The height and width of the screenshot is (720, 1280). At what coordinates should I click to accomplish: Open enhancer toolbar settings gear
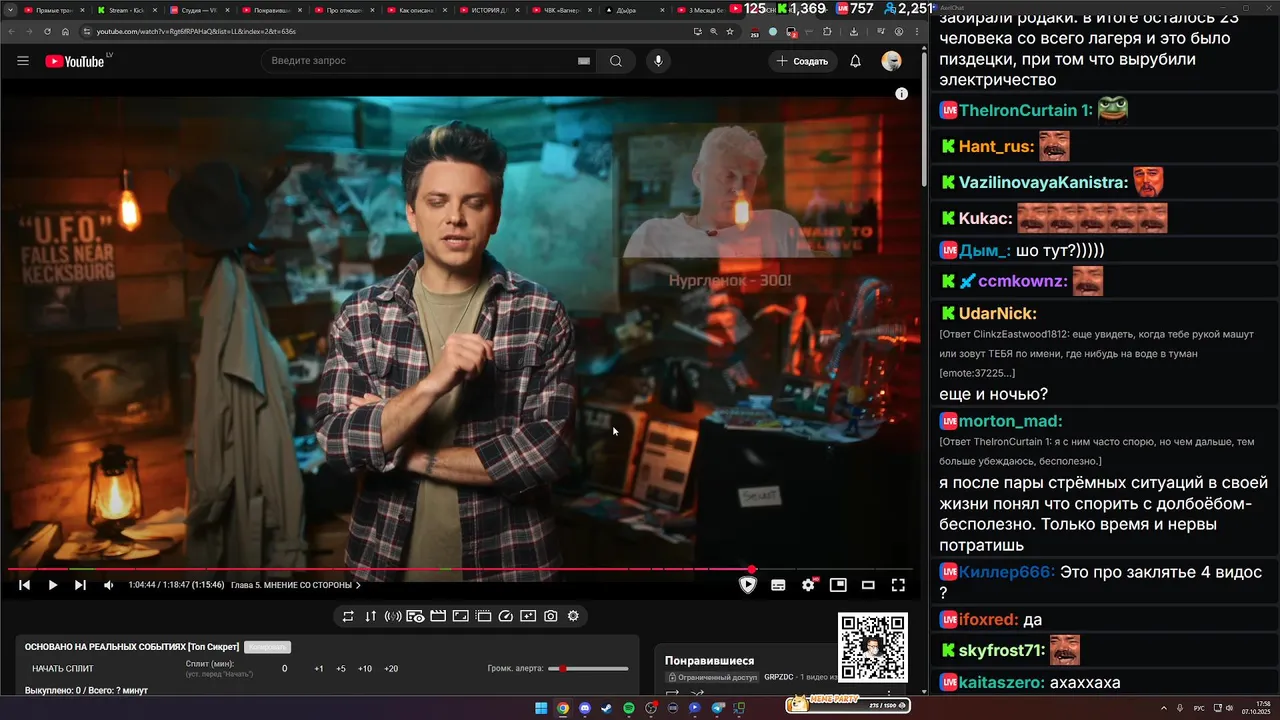pyautogui.click(x=573, y=616)
